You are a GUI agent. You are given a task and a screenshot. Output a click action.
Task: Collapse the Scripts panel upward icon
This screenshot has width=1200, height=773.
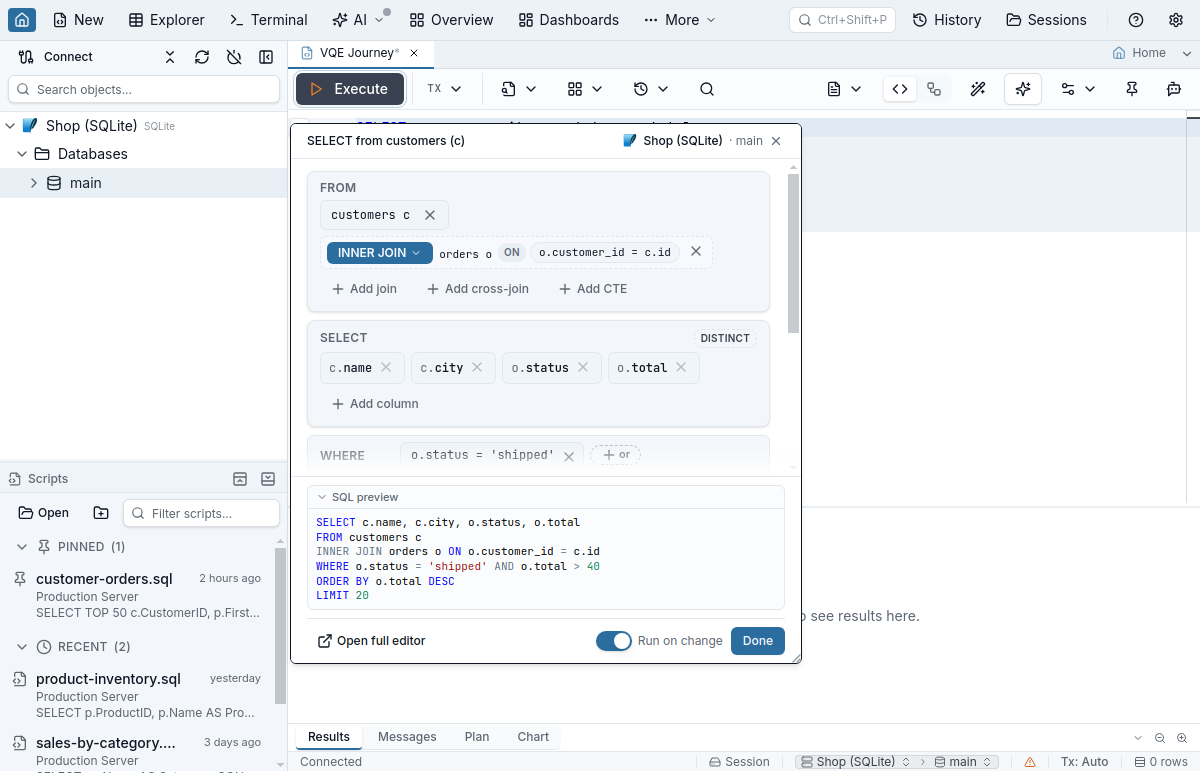[x=240, y=479]
